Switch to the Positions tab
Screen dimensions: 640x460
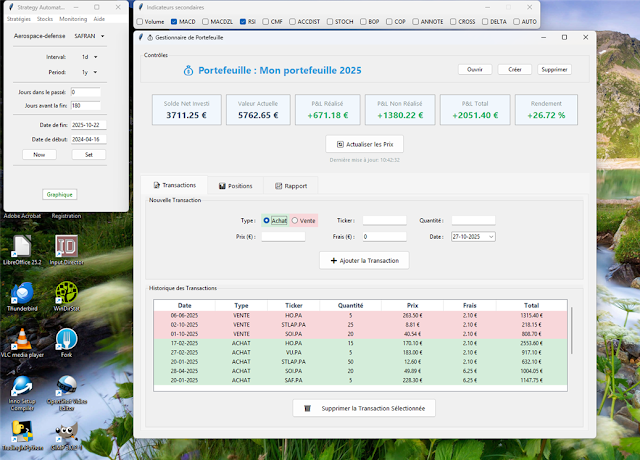[234, 185]
